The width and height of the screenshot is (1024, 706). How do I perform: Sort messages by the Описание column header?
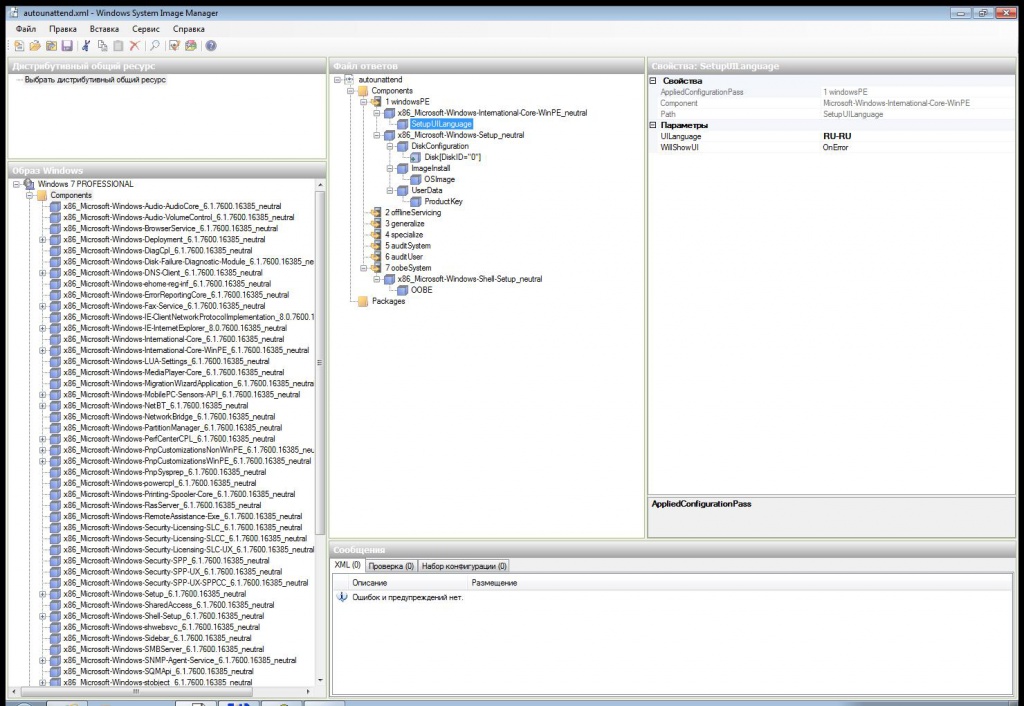point(370,583)
